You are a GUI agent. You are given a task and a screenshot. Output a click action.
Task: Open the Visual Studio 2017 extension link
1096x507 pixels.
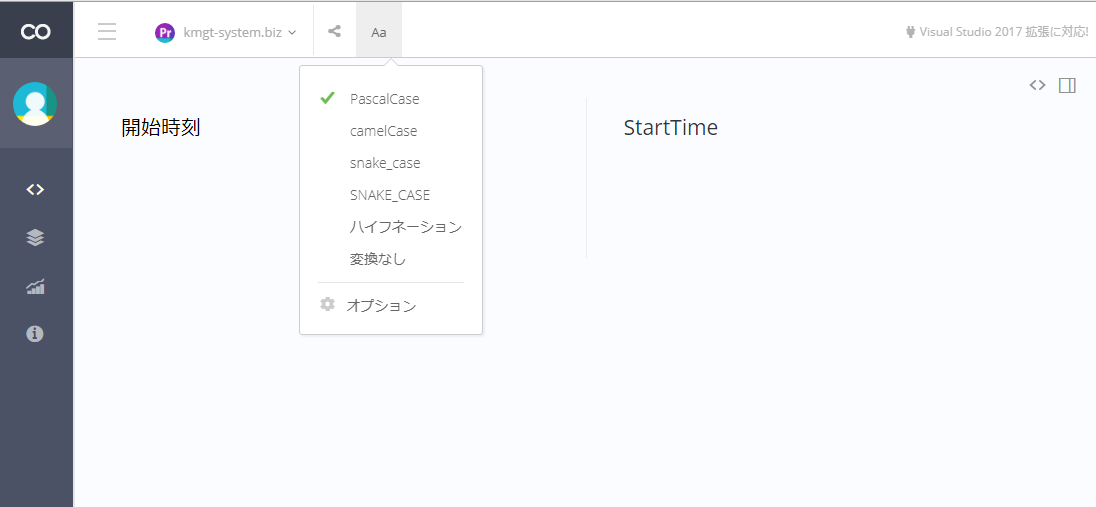tap(997, 31)
